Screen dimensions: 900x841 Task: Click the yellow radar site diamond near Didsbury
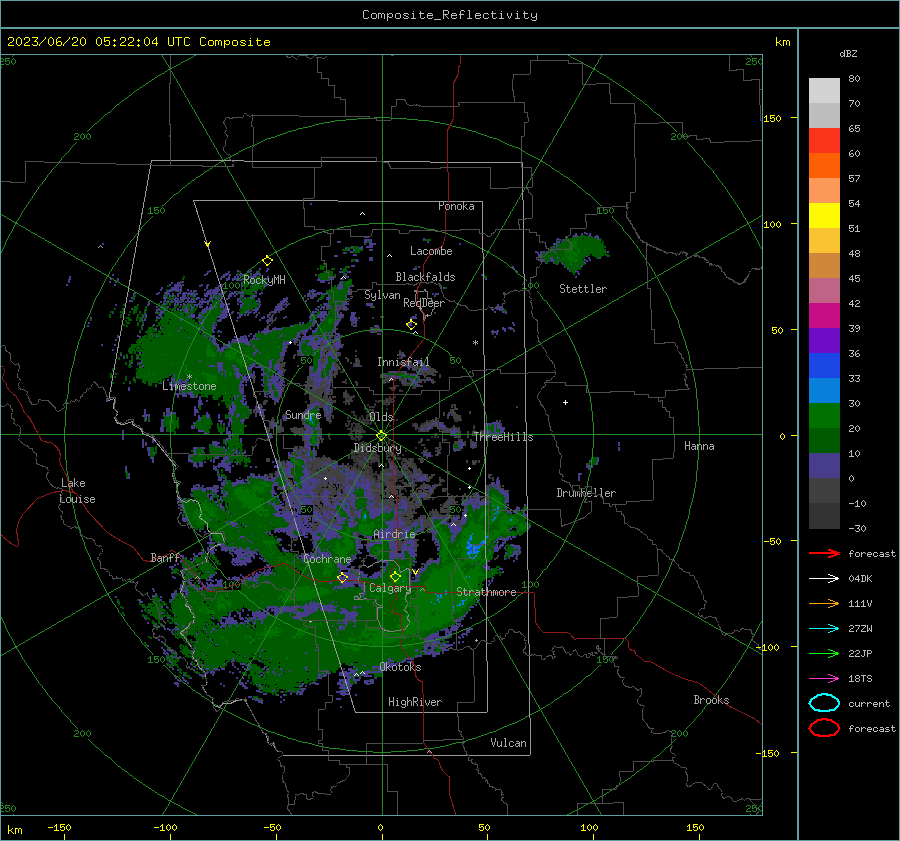[x=382, y=436]
